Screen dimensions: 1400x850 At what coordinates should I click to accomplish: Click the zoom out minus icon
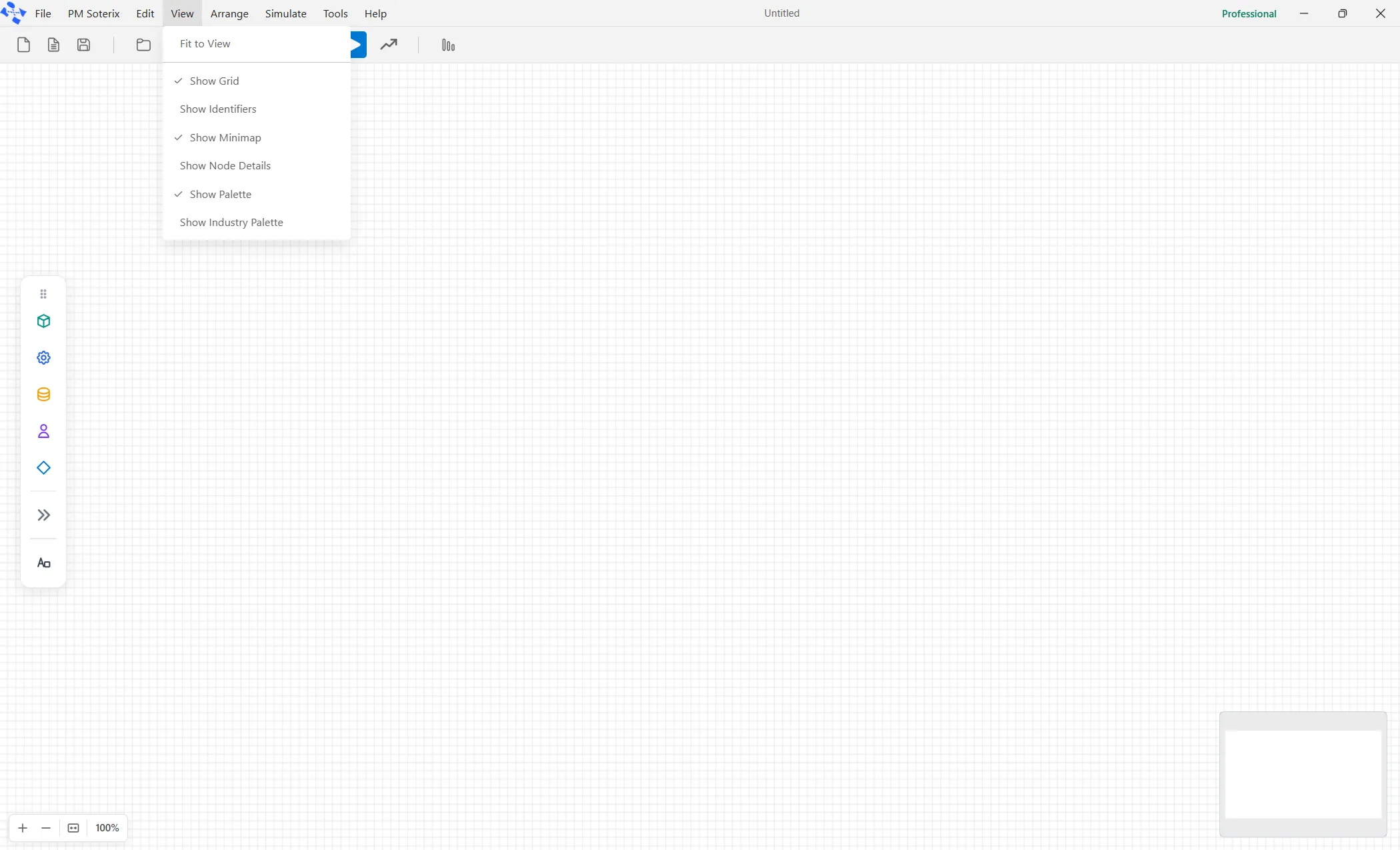[x=46, y=828]
